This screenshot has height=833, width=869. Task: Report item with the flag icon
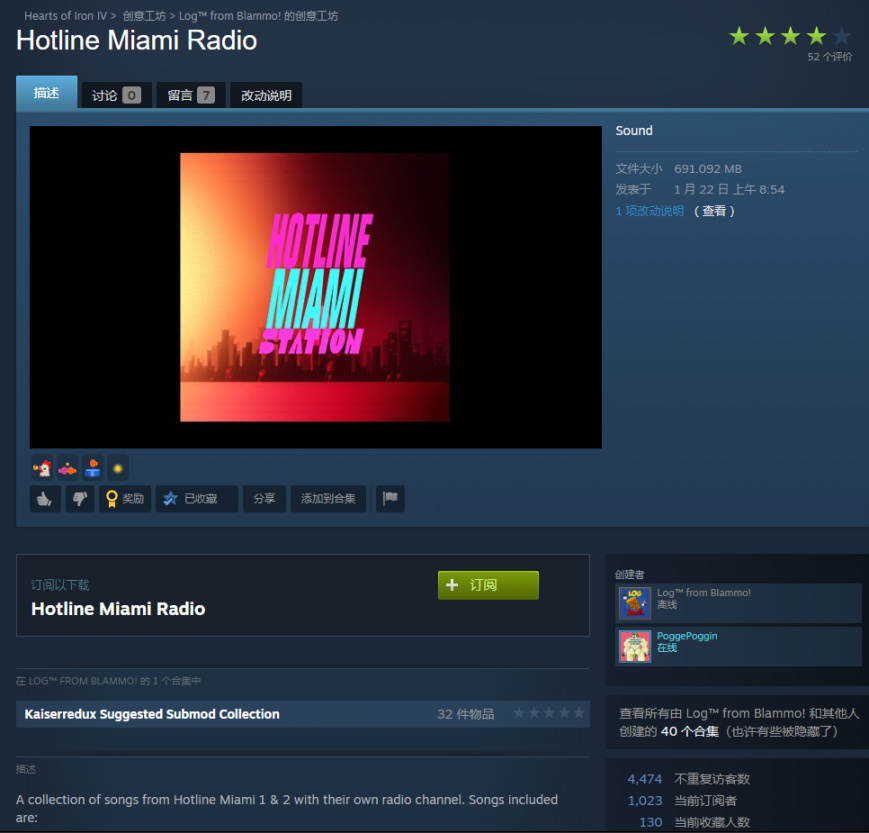(x=390, y=499)
